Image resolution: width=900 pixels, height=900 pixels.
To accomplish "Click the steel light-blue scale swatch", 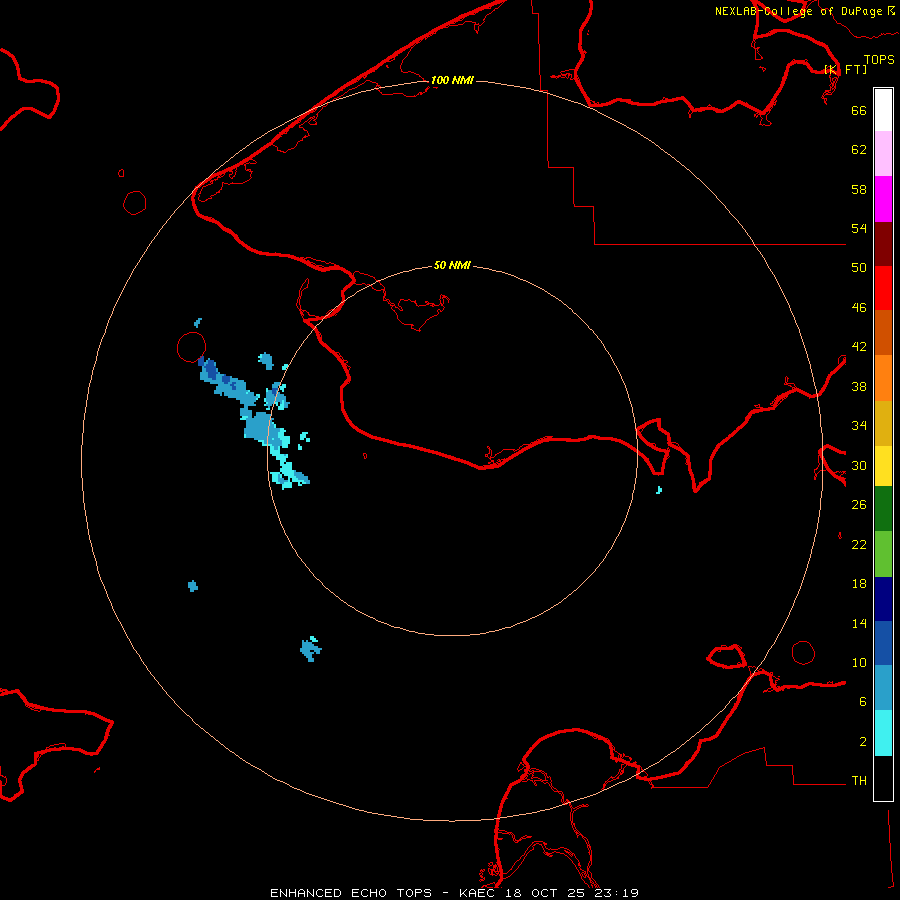I will click(883, 687).
